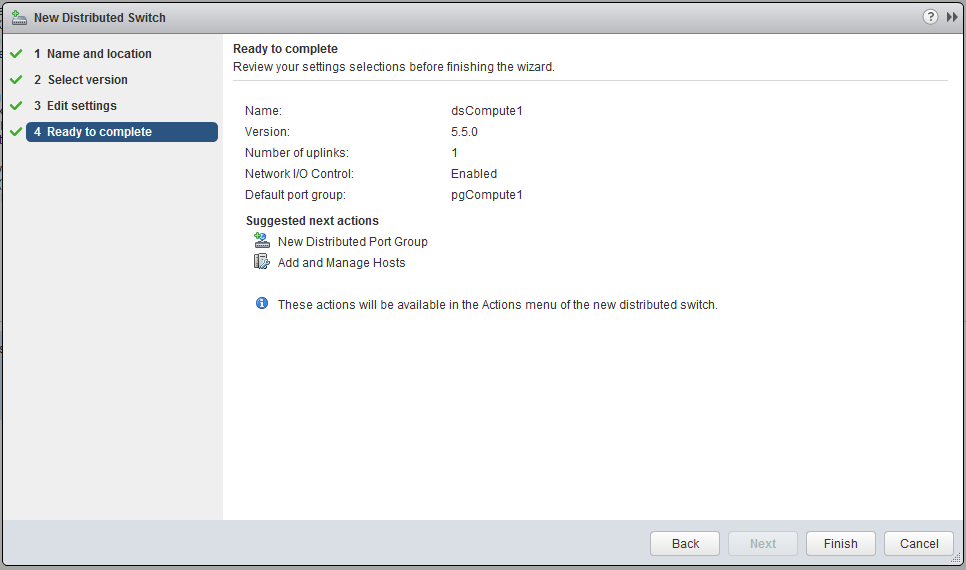Click the greyed-out Next button
The height and width of the screenshot is (570, 966).
coord(763,544)
